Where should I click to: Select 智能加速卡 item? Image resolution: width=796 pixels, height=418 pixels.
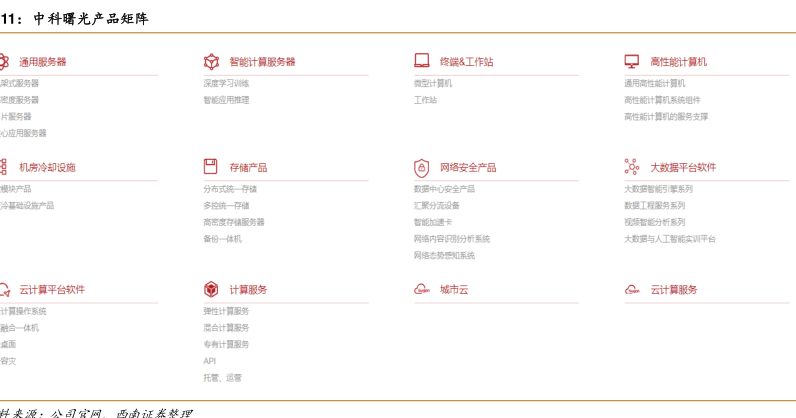click(433, 222)
